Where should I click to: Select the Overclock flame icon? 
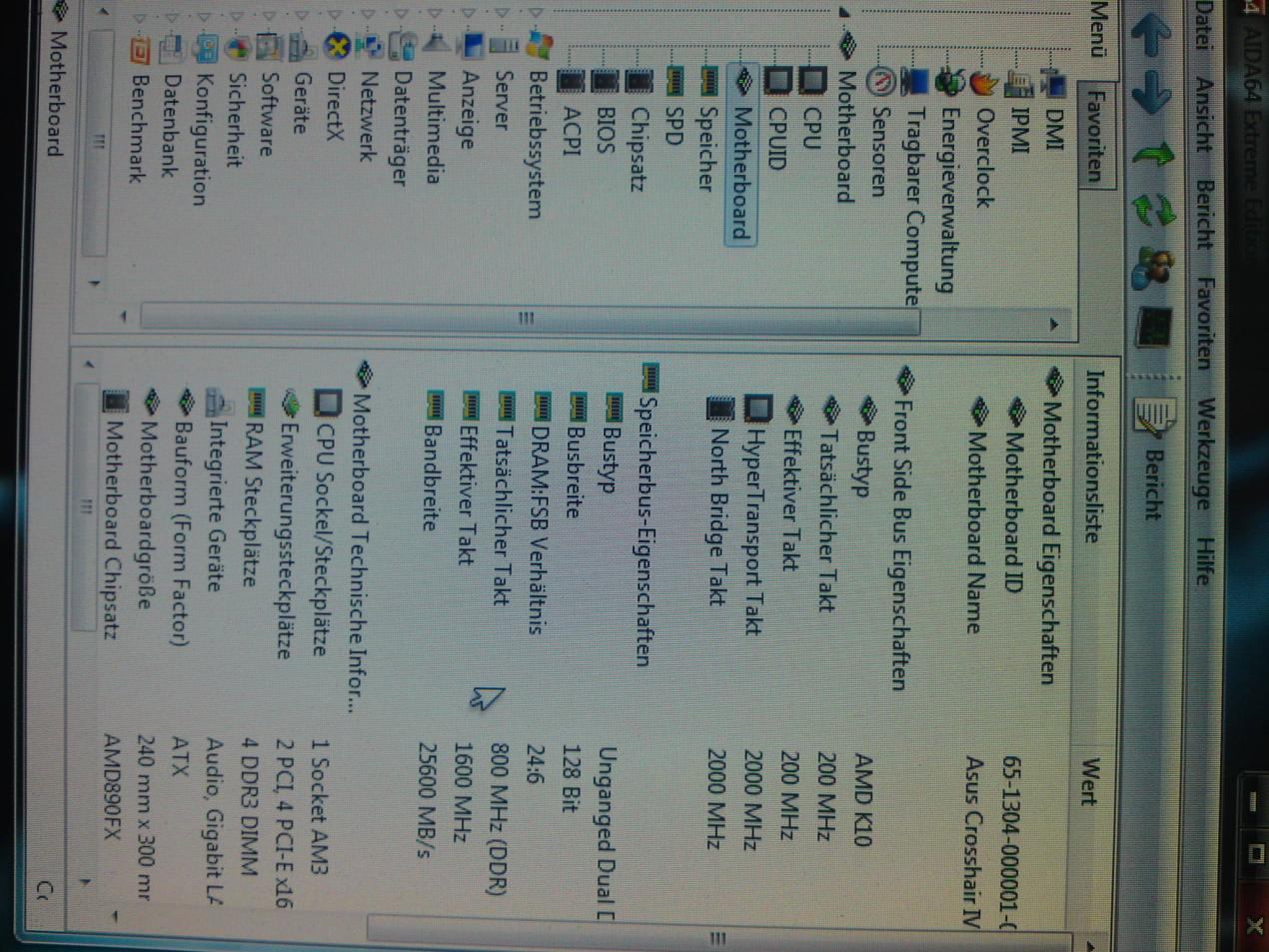pyautogui.click(x=984, y=82)
